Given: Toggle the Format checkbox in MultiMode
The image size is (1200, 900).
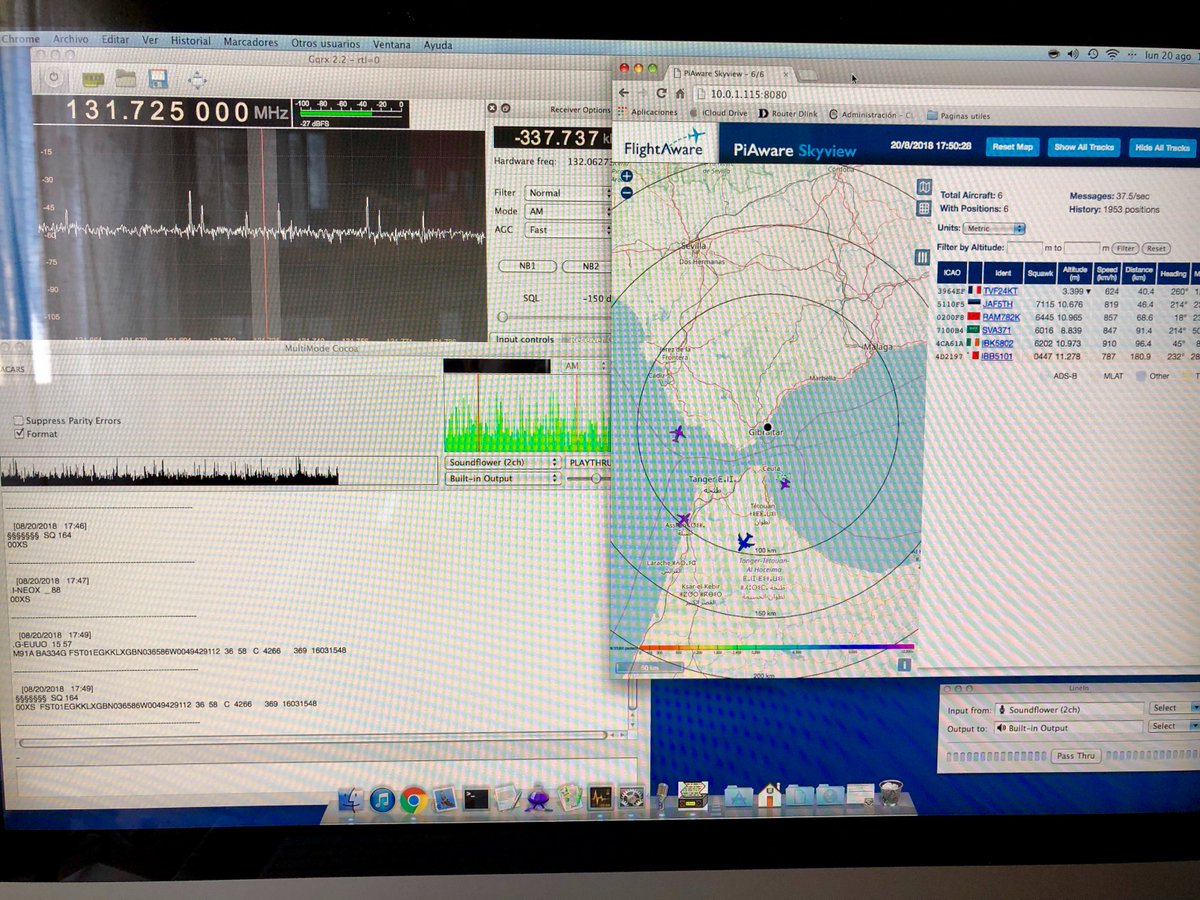Looking at the screenshot, I should [18, 434].
